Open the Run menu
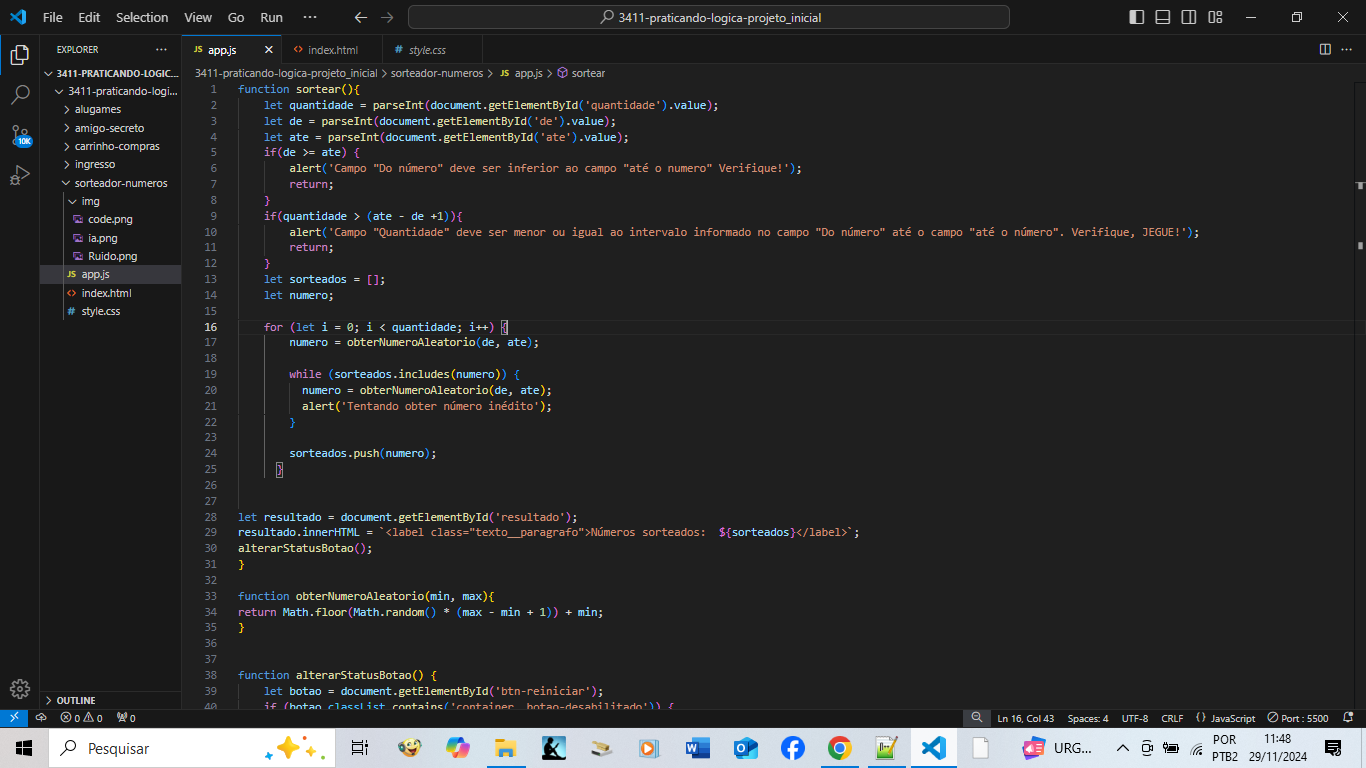1366x768 pixels. click(x=271, y=17)
